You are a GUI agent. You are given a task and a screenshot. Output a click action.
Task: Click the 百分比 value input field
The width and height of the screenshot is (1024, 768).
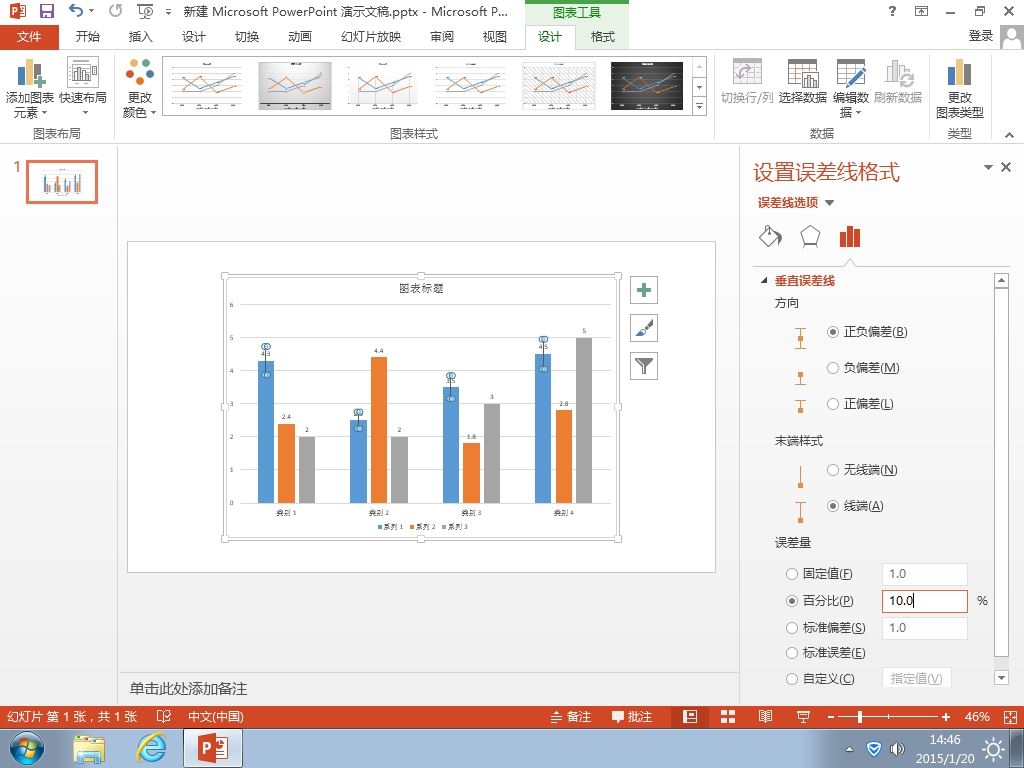tap(924, 601)
